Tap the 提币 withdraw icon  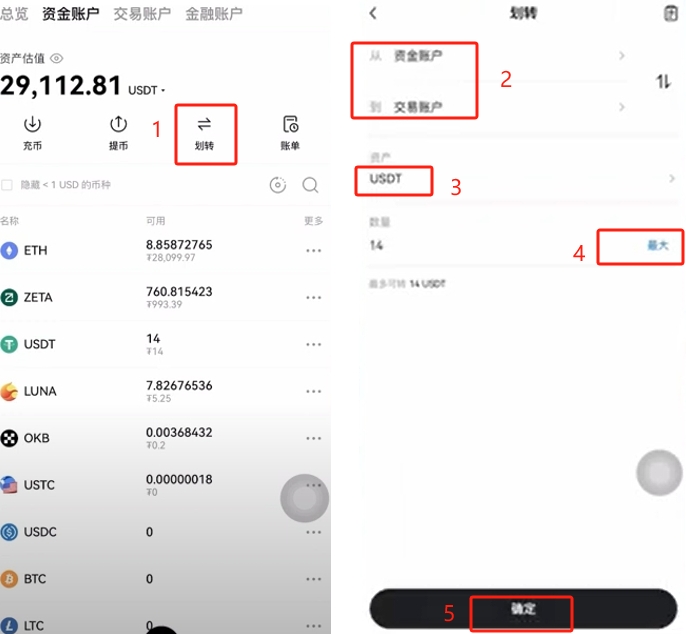[118, 125]
